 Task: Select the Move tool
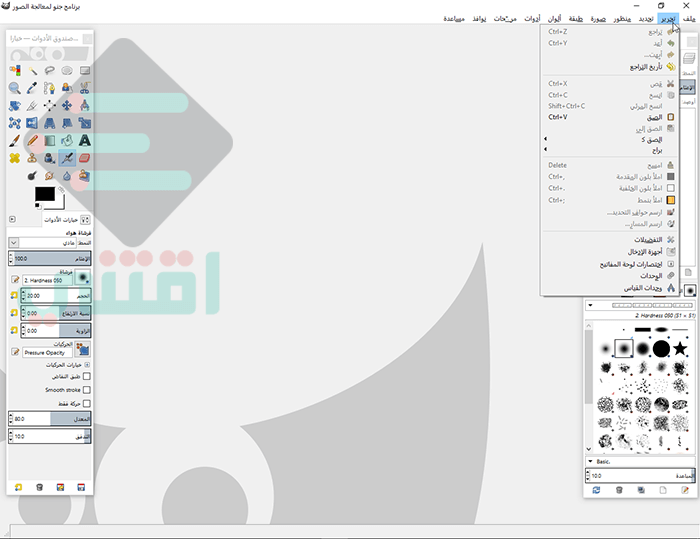pos(67,105)
